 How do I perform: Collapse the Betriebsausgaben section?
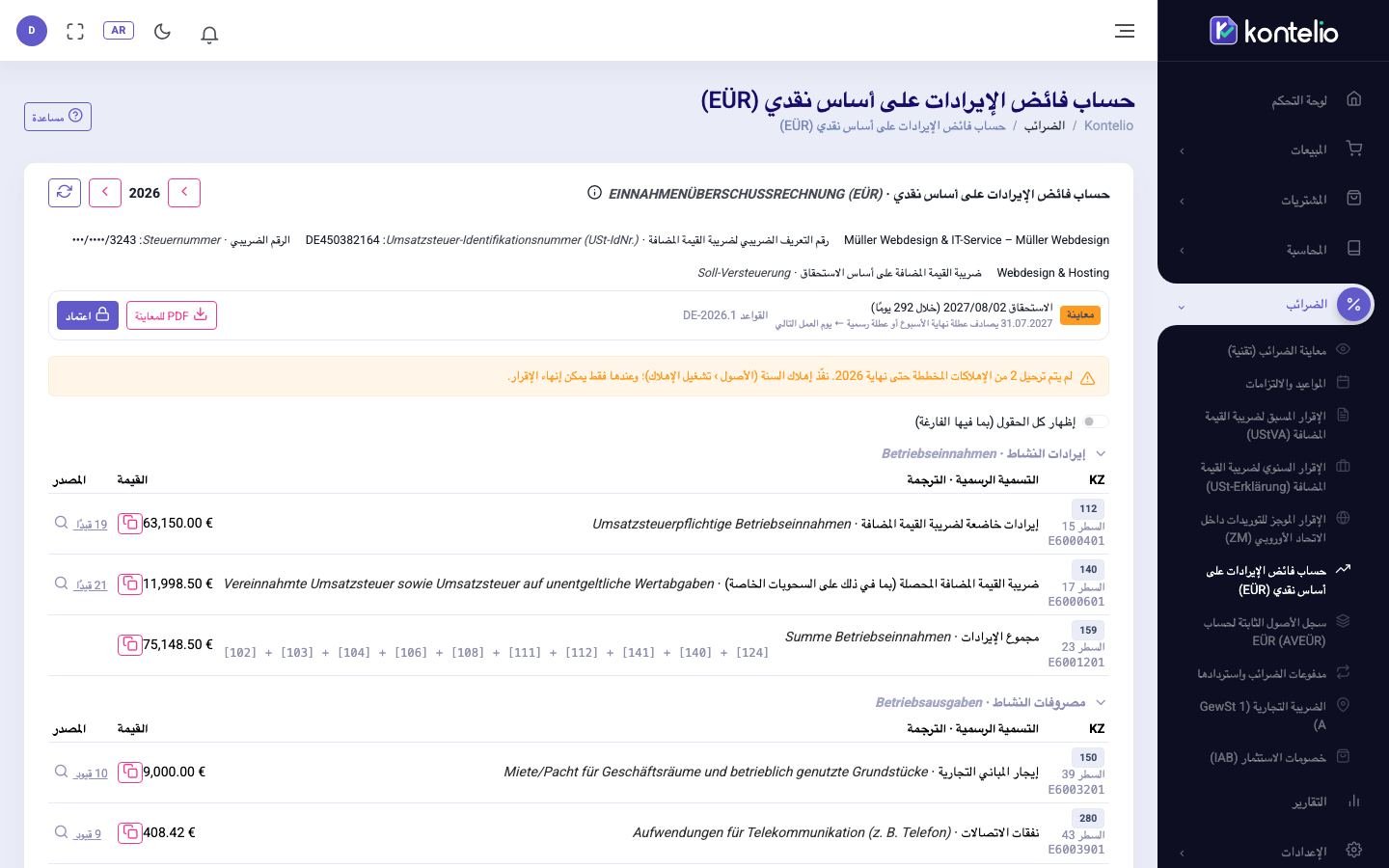point(1101,702)
